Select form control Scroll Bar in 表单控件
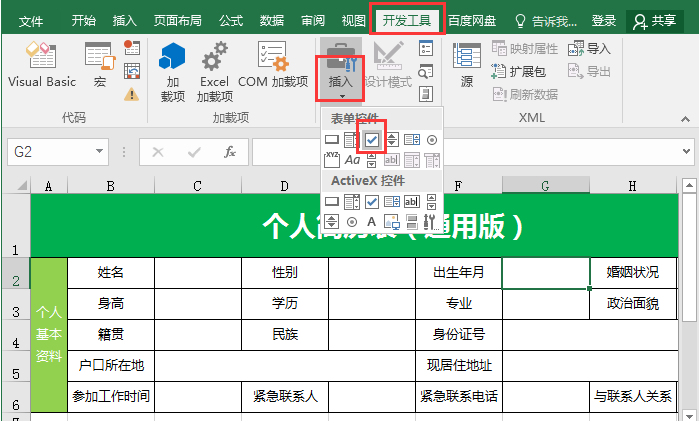The width and height of the screenshot is (699, 421). (x=371, y=160)
